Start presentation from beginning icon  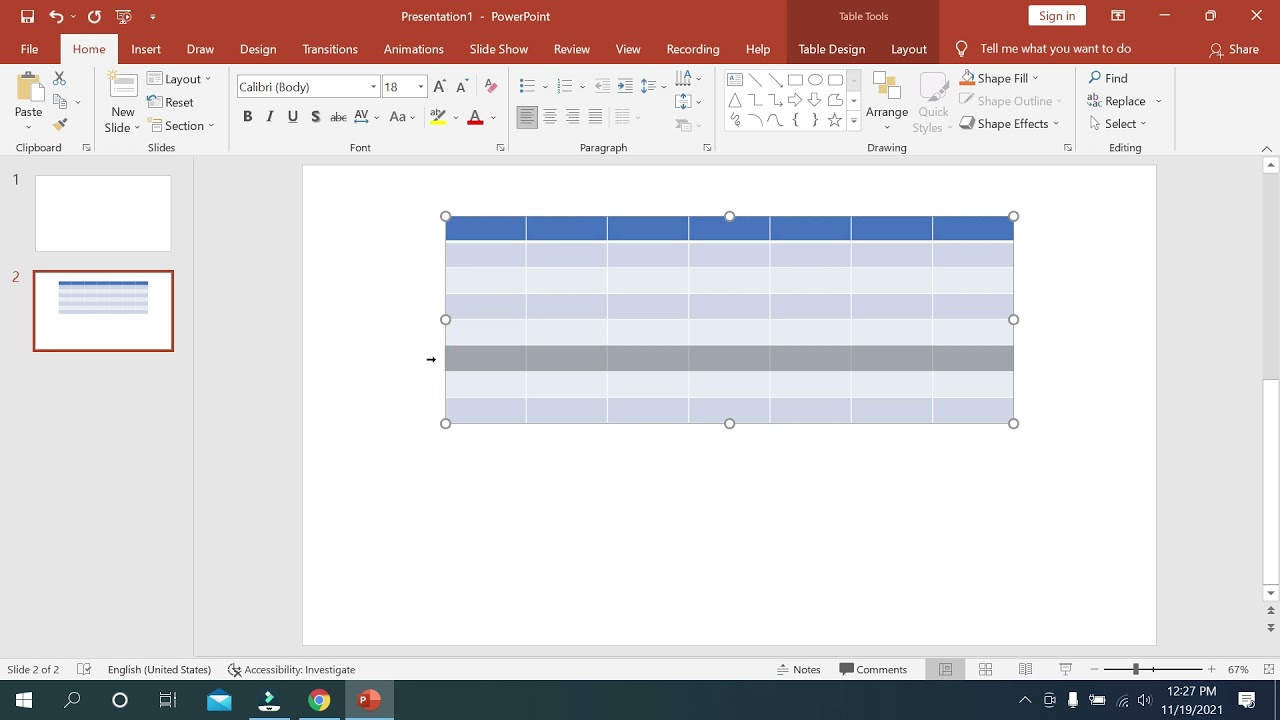point(123,16)
